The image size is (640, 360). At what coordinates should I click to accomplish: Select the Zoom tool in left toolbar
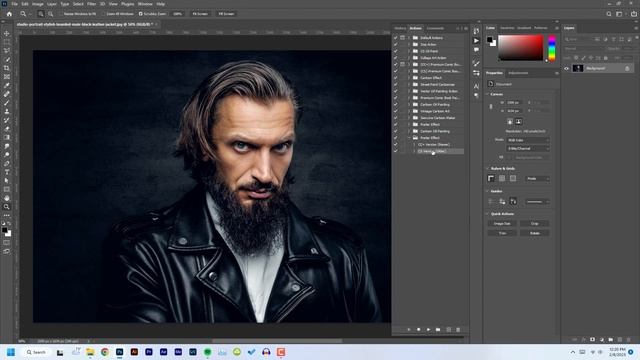pyautogui.click(x=7, y=207)
